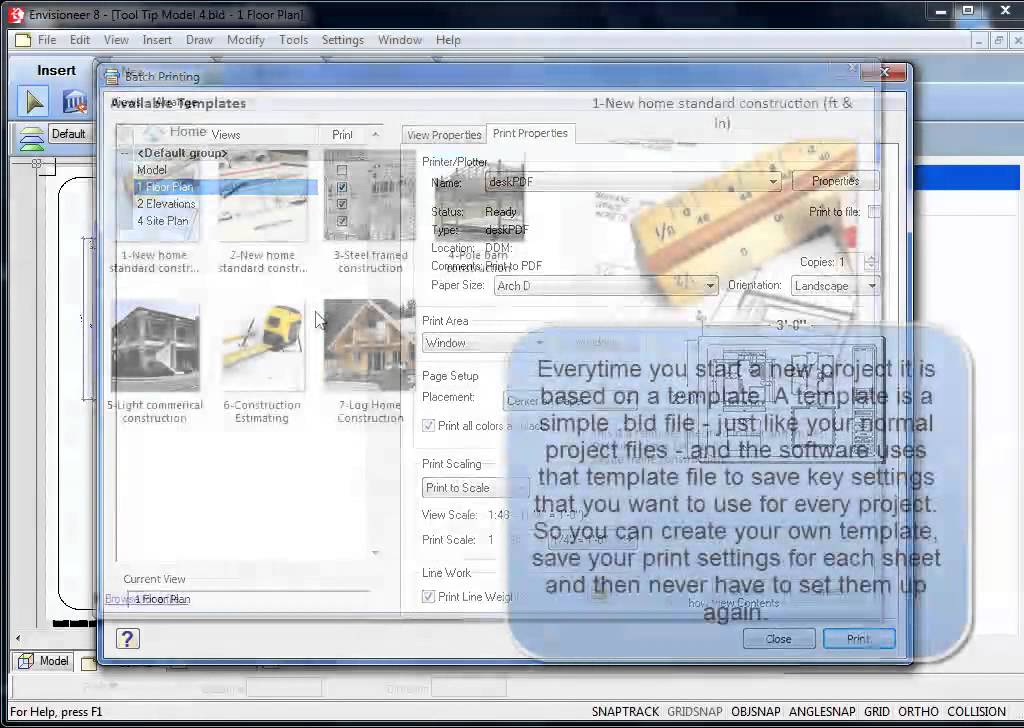This screenshot has height=728, width=1024.
Task: Select the Model row in views list
Action: tap(152, 170)
